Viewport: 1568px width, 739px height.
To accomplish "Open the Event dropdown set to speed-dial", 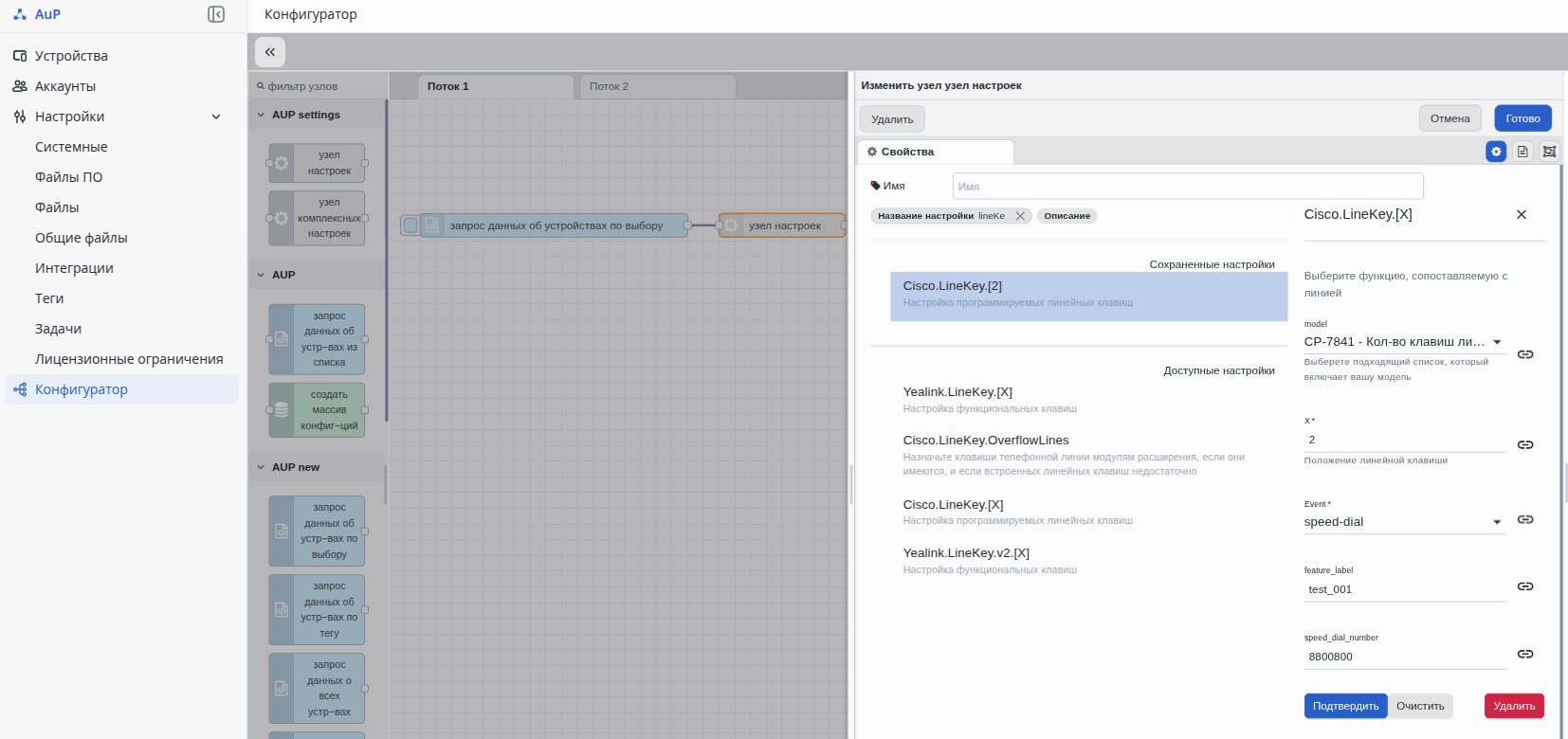I will [x=1405, y=522].
